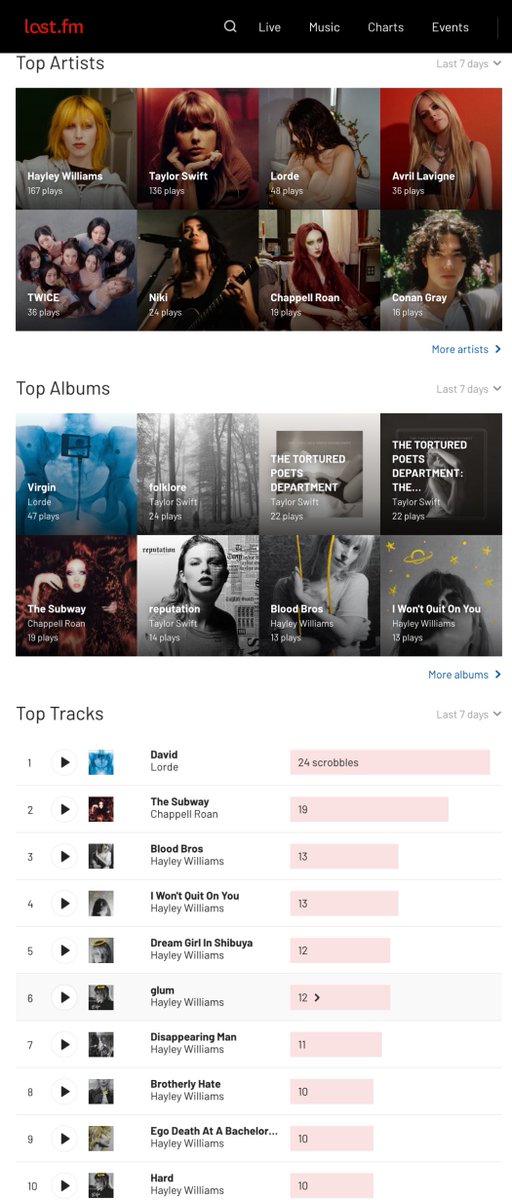The height and width of the screenshot is (1200, 512).
Task: Open Top Artists Last 7 days dropdown
Action: (x=469, y=64)
